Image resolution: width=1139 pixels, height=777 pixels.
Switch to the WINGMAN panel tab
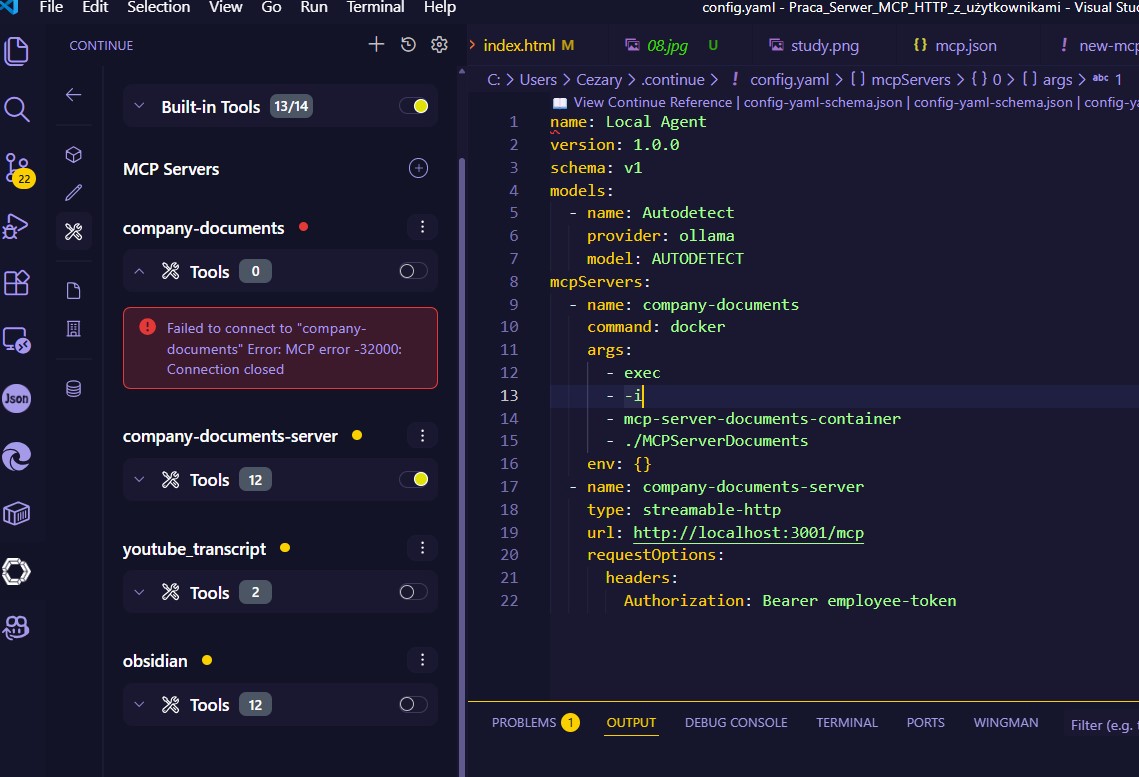coord(1005,723)
